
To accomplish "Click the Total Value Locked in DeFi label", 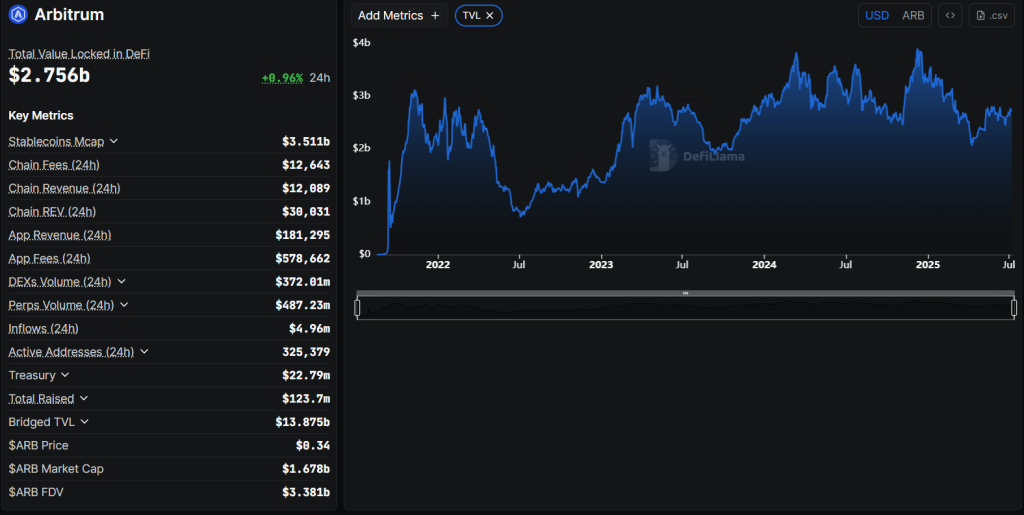I will click(79, 53).
